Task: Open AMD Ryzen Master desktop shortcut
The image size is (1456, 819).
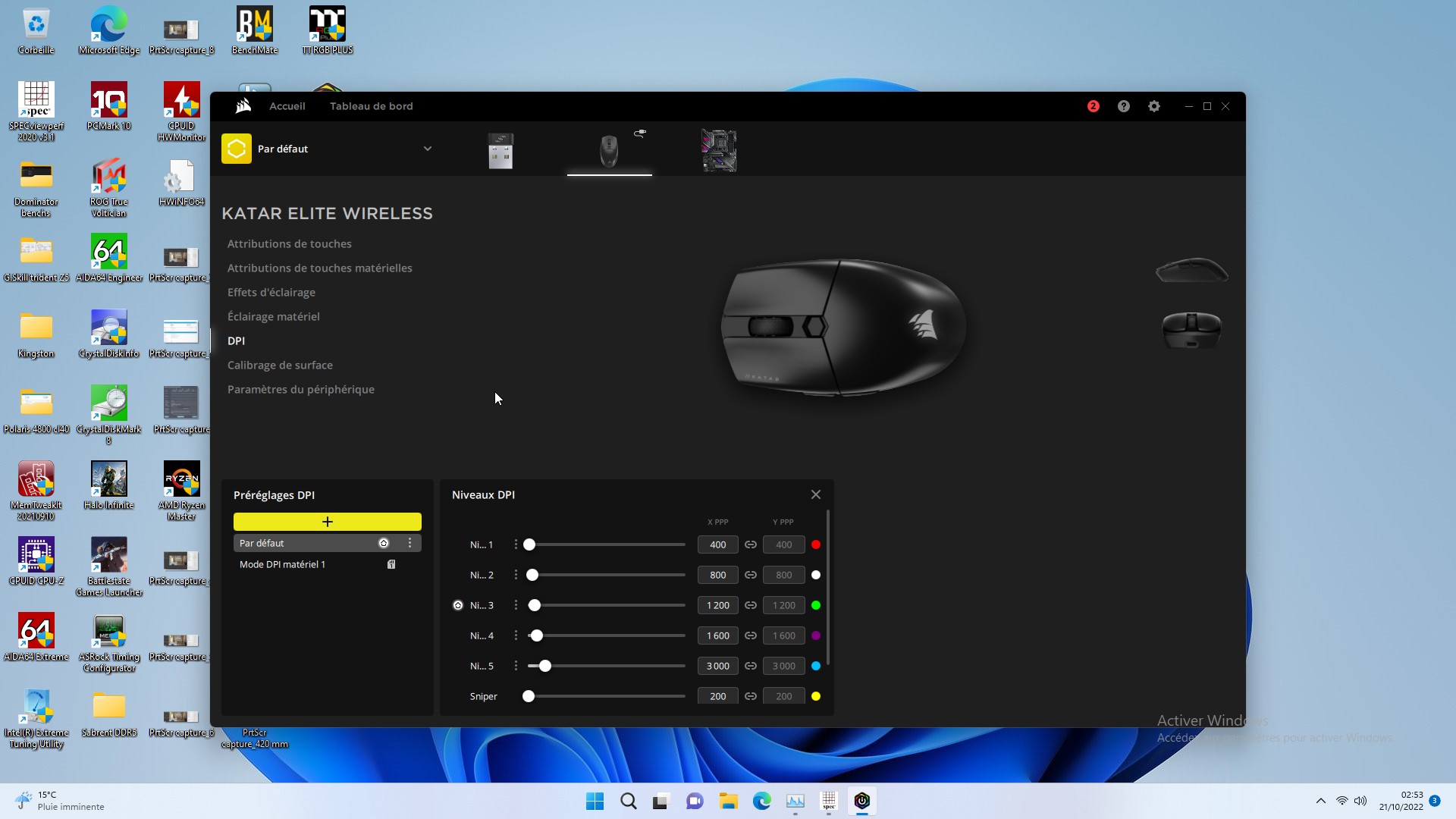Action: coord(182,491)
